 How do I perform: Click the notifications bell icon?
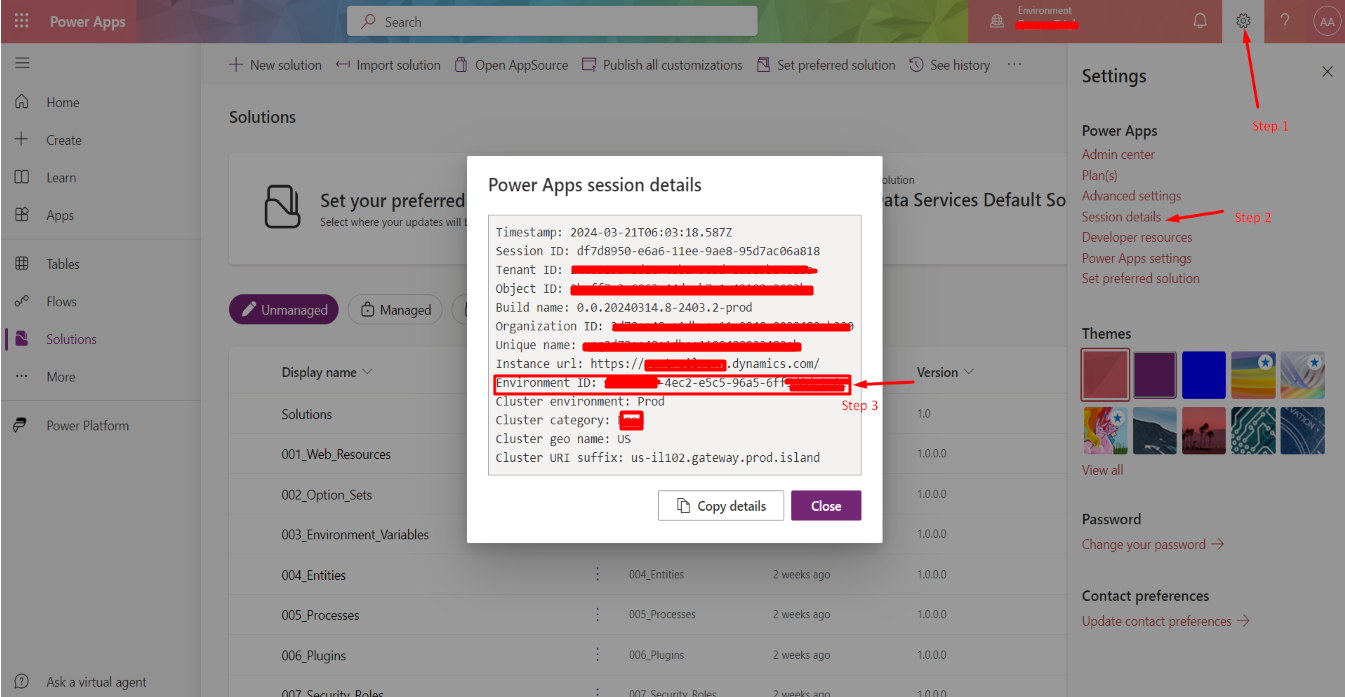1200,21
